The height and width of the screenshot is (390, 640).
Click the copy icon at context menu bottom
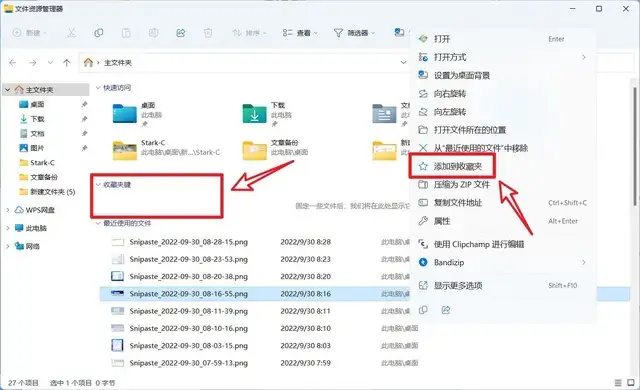click(423, 310)
